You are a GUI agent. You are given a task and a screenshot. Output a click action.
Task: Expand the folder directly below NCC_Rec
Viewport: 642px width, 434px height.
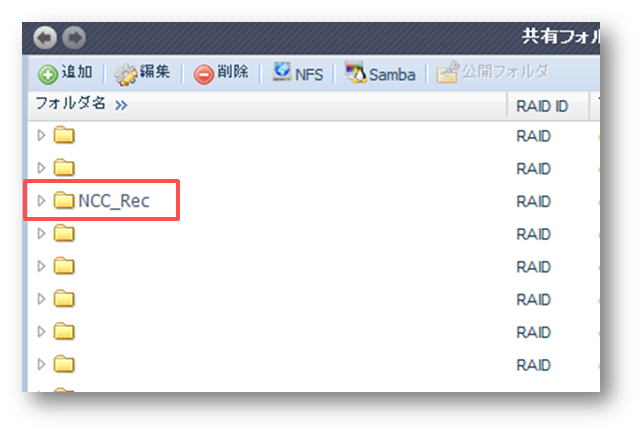[41, 234]
